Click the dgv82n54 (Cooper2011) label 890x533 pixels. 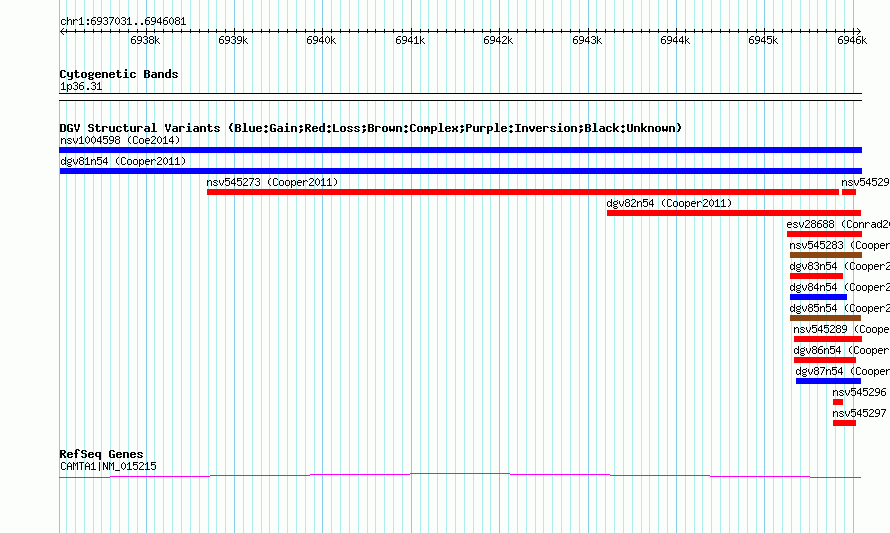pos(669,203)
